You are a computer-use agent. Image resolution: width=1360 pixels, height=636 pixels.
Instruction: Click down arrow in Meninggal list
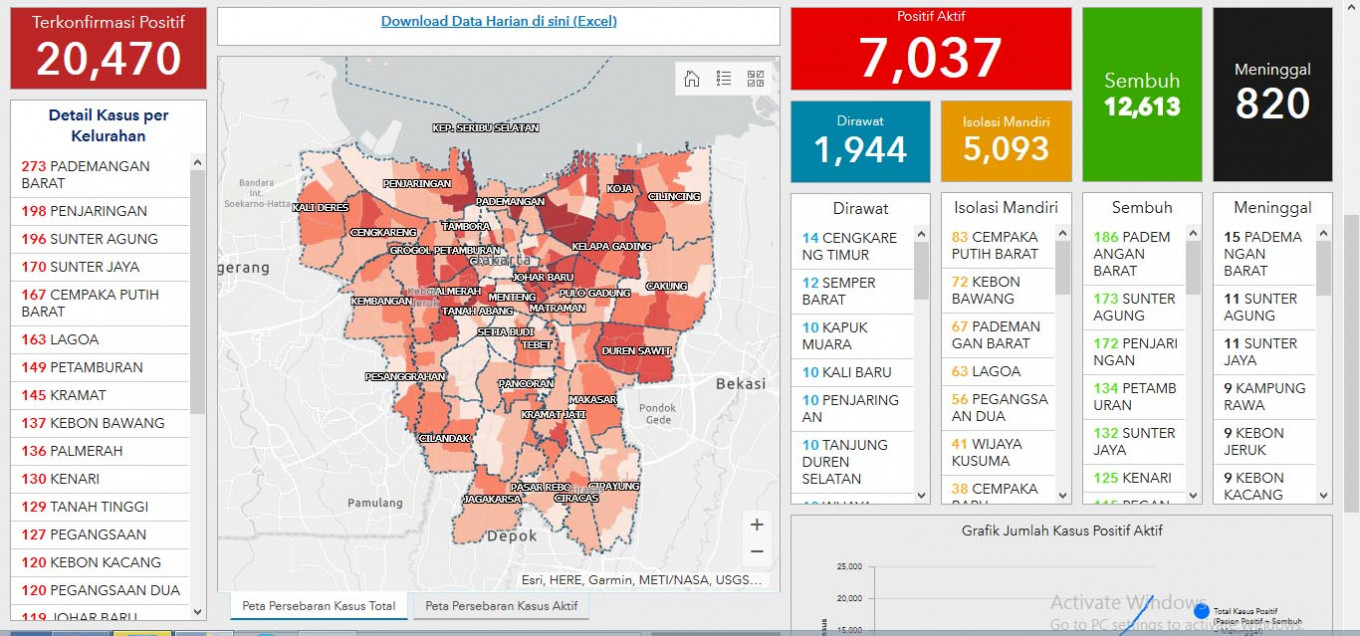tap(1324, 494)
